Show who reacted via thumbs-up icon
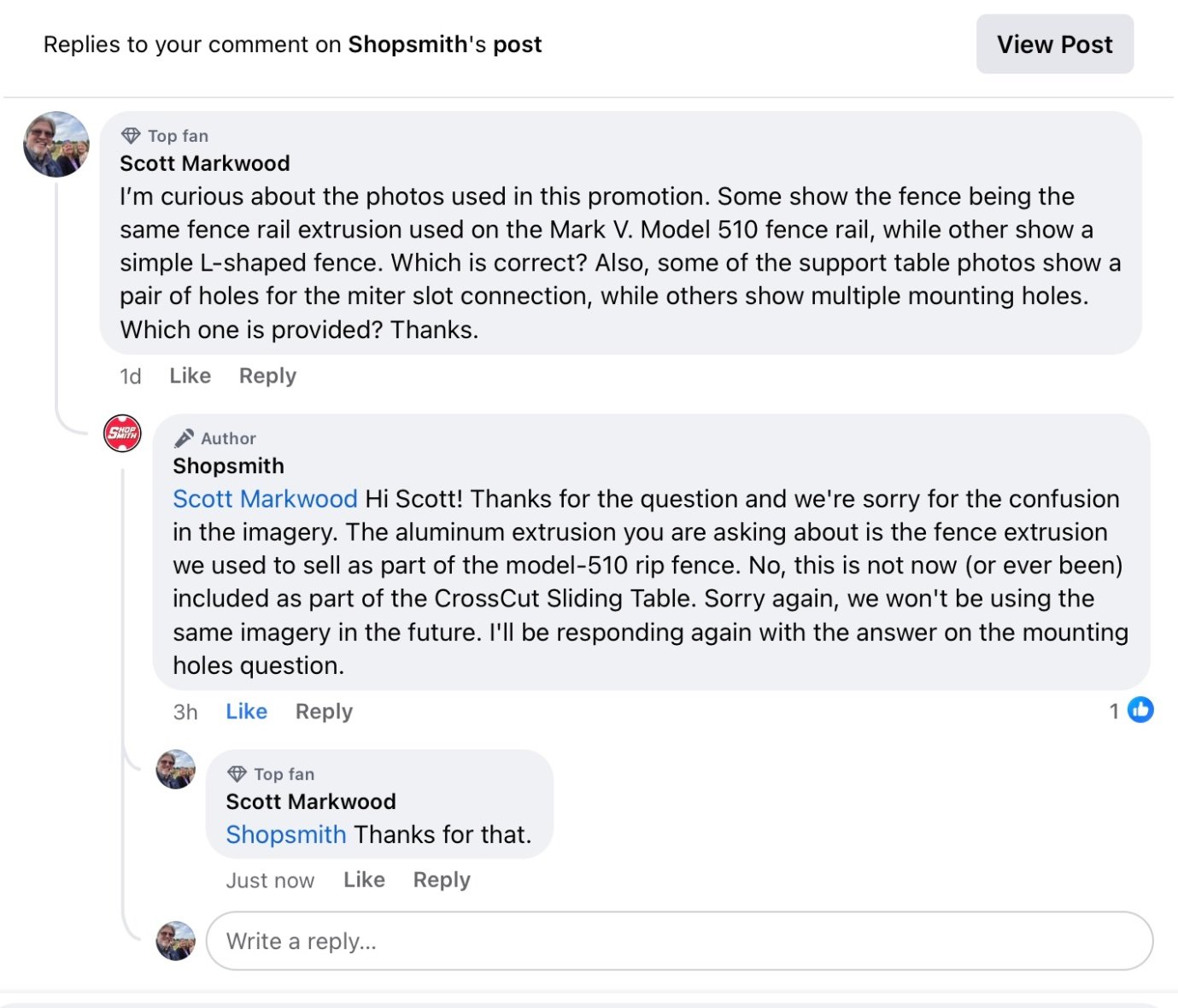 (x=1140, y=710)
